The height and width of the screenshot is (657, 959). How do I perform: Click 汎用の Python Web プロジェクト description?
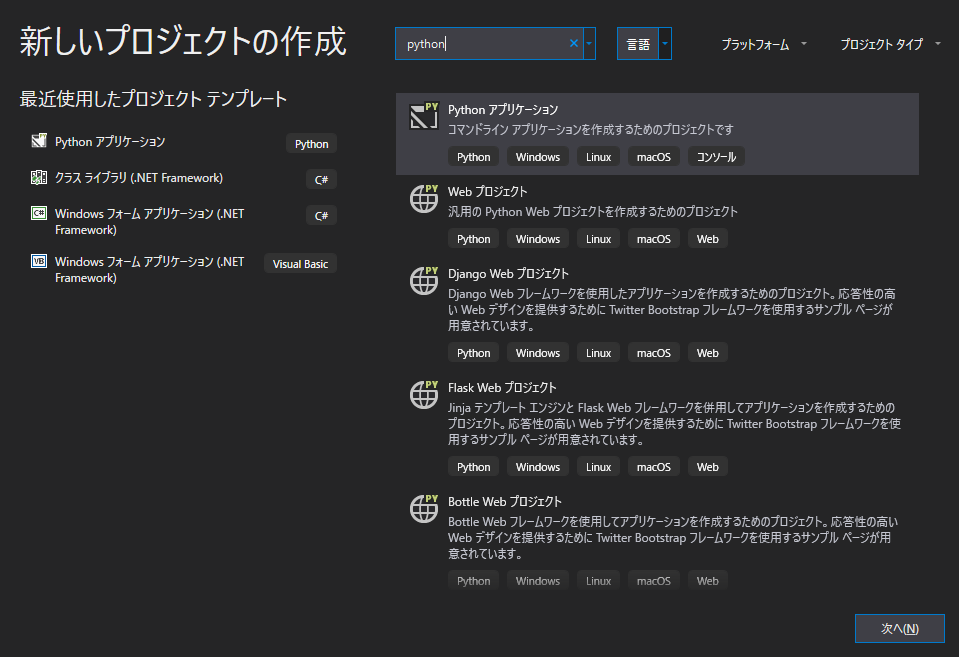593,212
